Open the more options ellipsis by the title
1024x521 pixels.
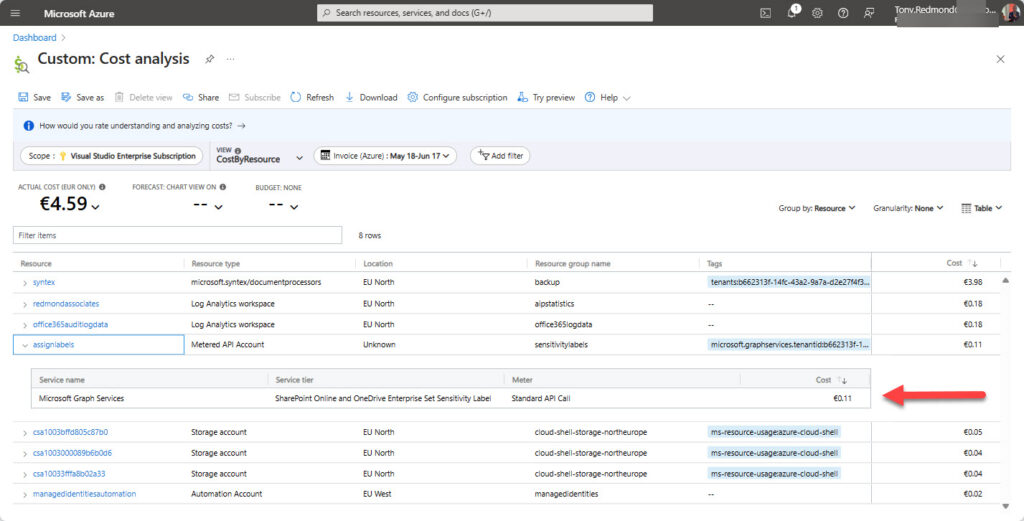pyautogui.click(x=231, y=59)
